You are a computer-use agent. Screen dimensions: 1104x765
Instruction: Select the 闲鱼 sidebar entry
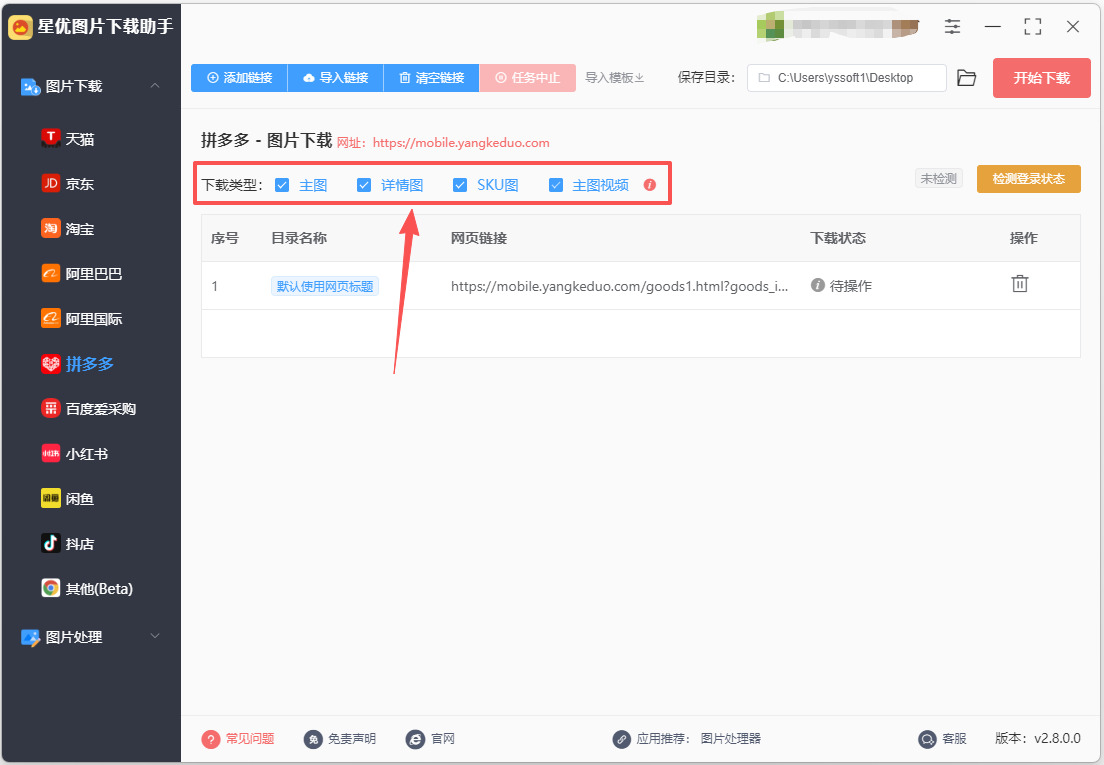(68, 499)
